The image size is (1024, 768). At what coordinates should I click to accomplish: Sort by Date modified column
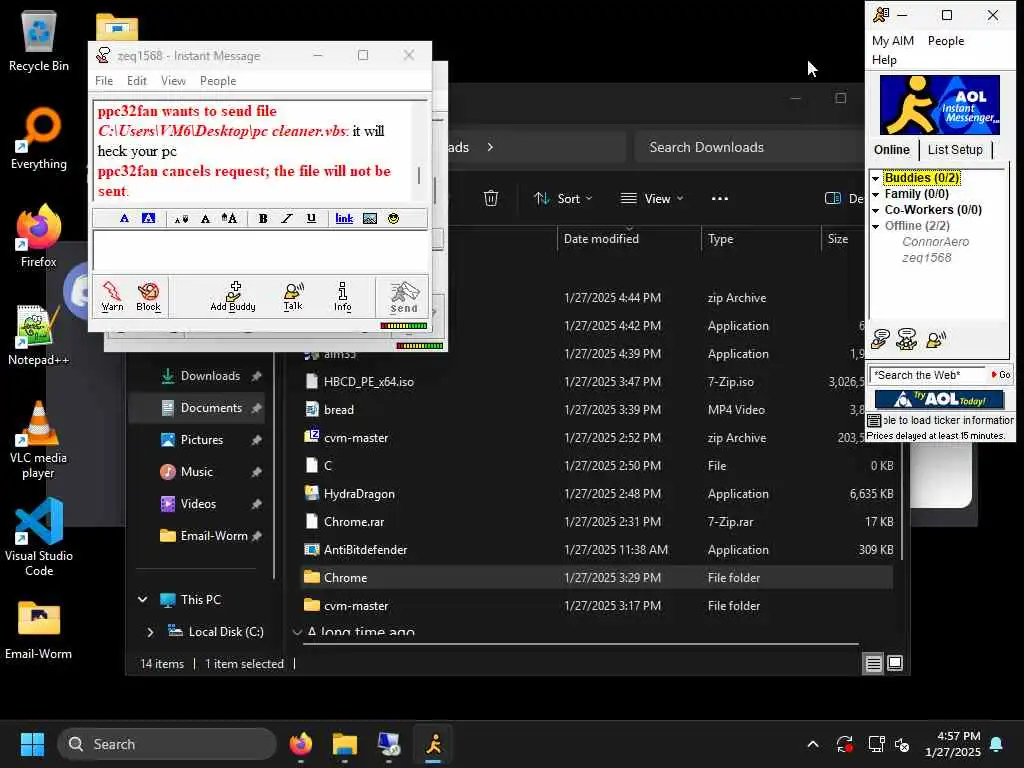[601, 239]
